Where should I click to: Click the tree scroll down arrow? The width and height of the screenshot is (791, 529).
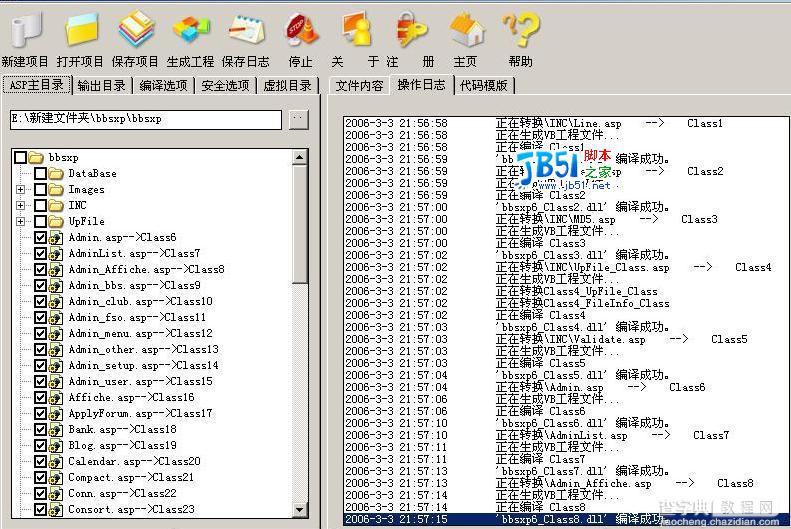300,509
